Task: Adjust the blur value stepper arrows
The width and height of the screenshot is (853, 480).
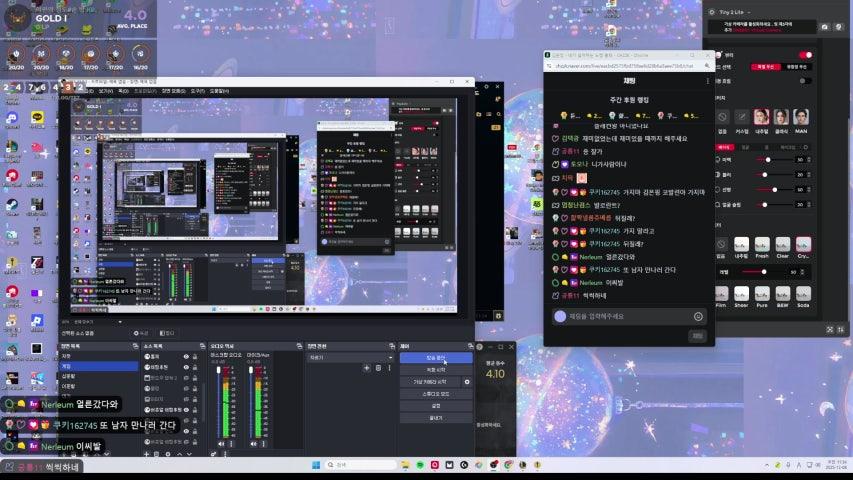Action: pos(809,175)
